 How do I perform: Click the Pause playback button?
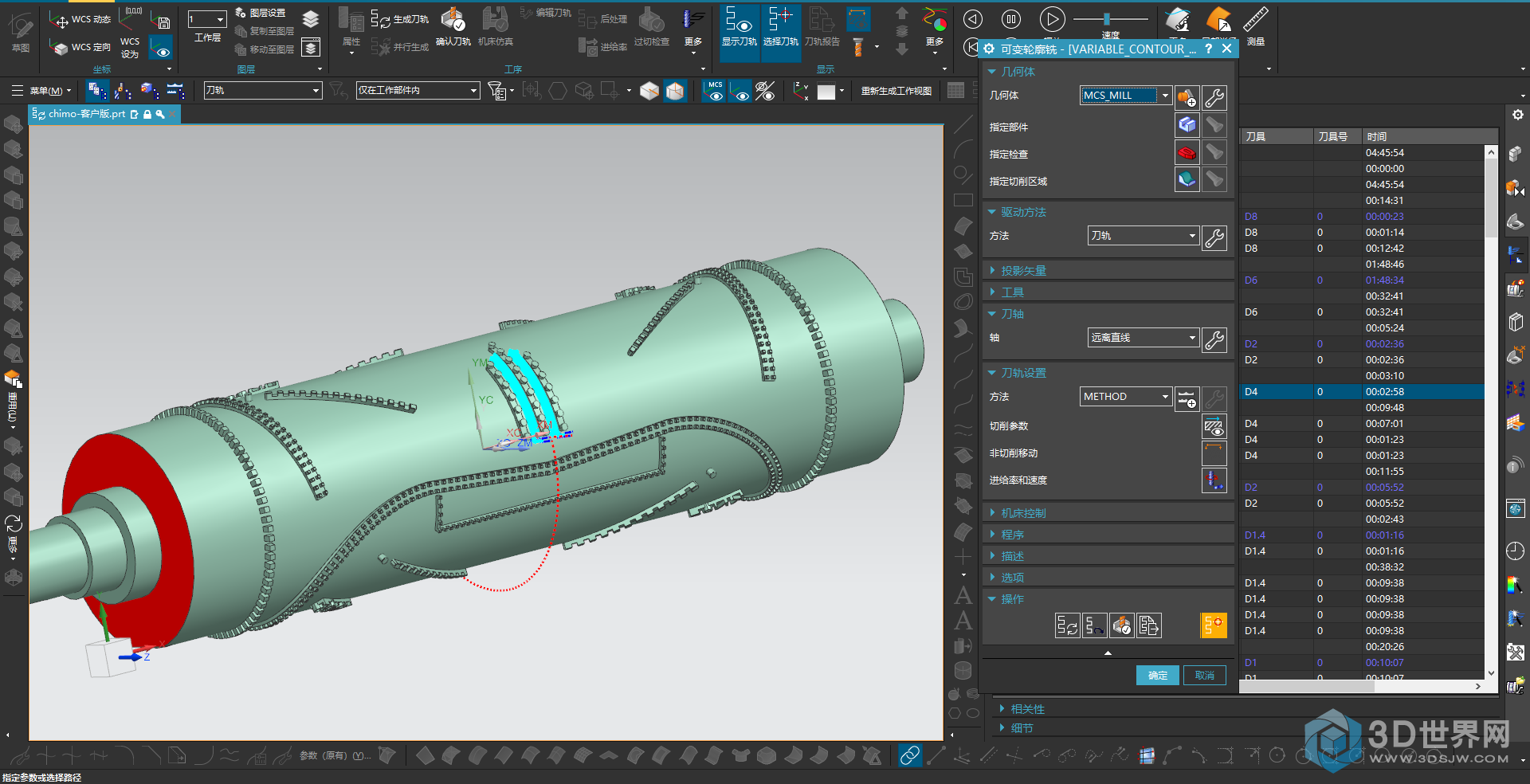[x=1011, y=19]
